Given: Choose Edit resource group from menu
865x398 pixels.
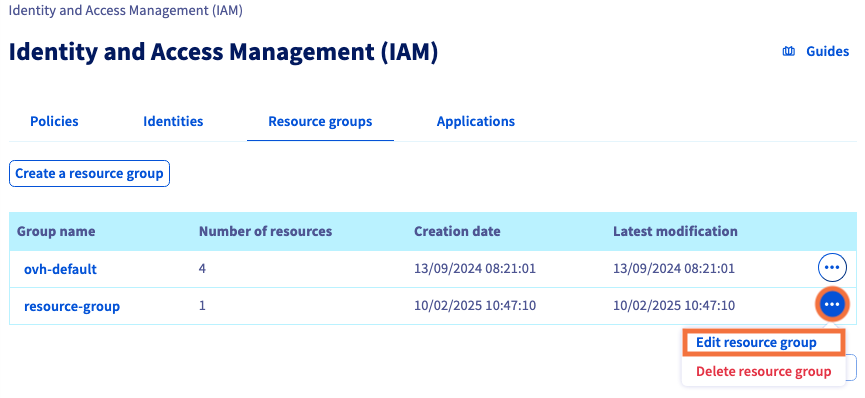Looking at the screenshot, I should (x=763, y=343).
